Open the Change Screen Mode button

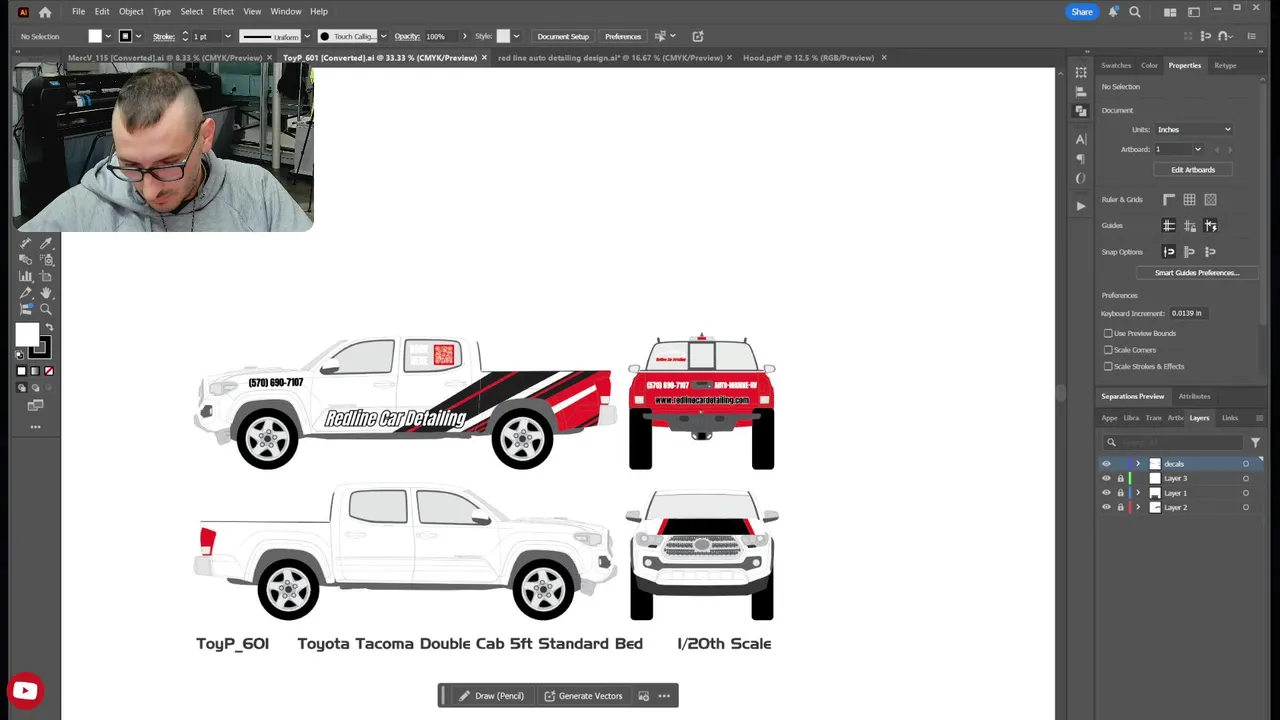(x=35, y=406)
